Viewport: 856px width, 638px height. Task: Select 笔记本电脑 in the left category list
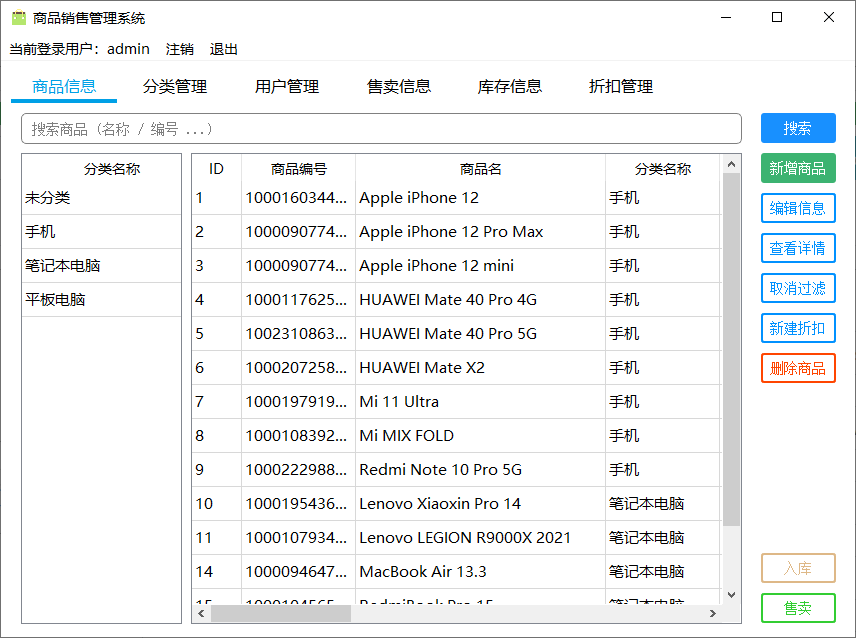102,266
